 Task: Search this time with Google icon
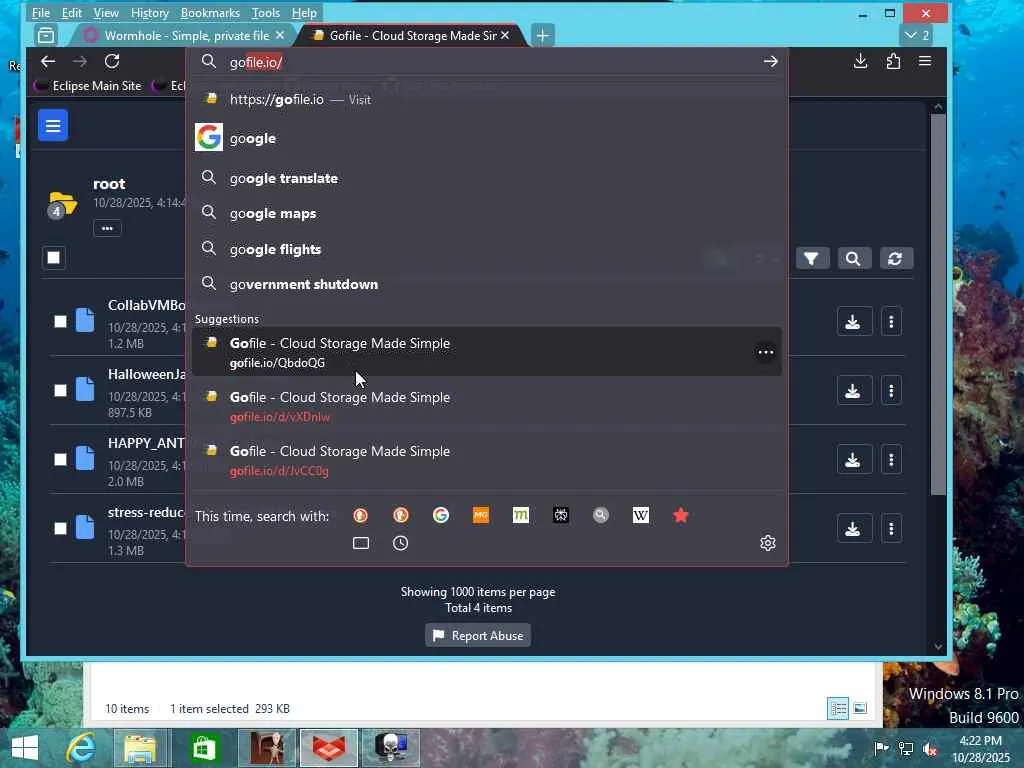(x=441, y=515)
